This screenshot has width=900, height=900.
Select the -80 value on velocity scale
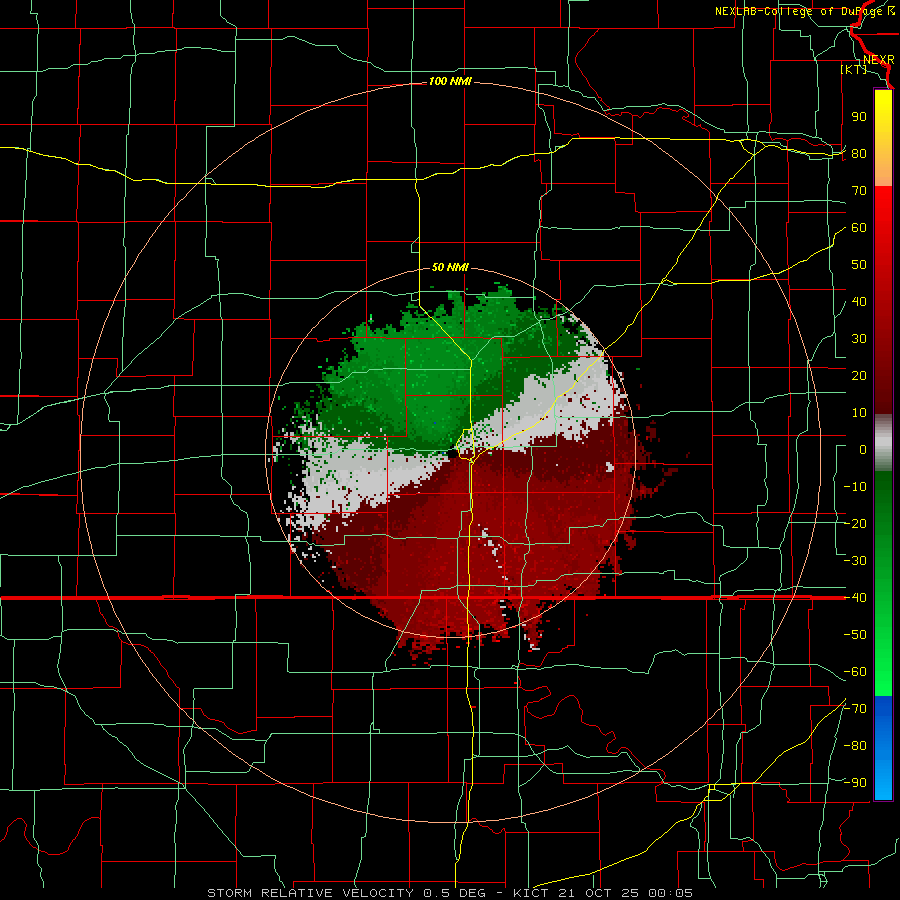[855, 746]
